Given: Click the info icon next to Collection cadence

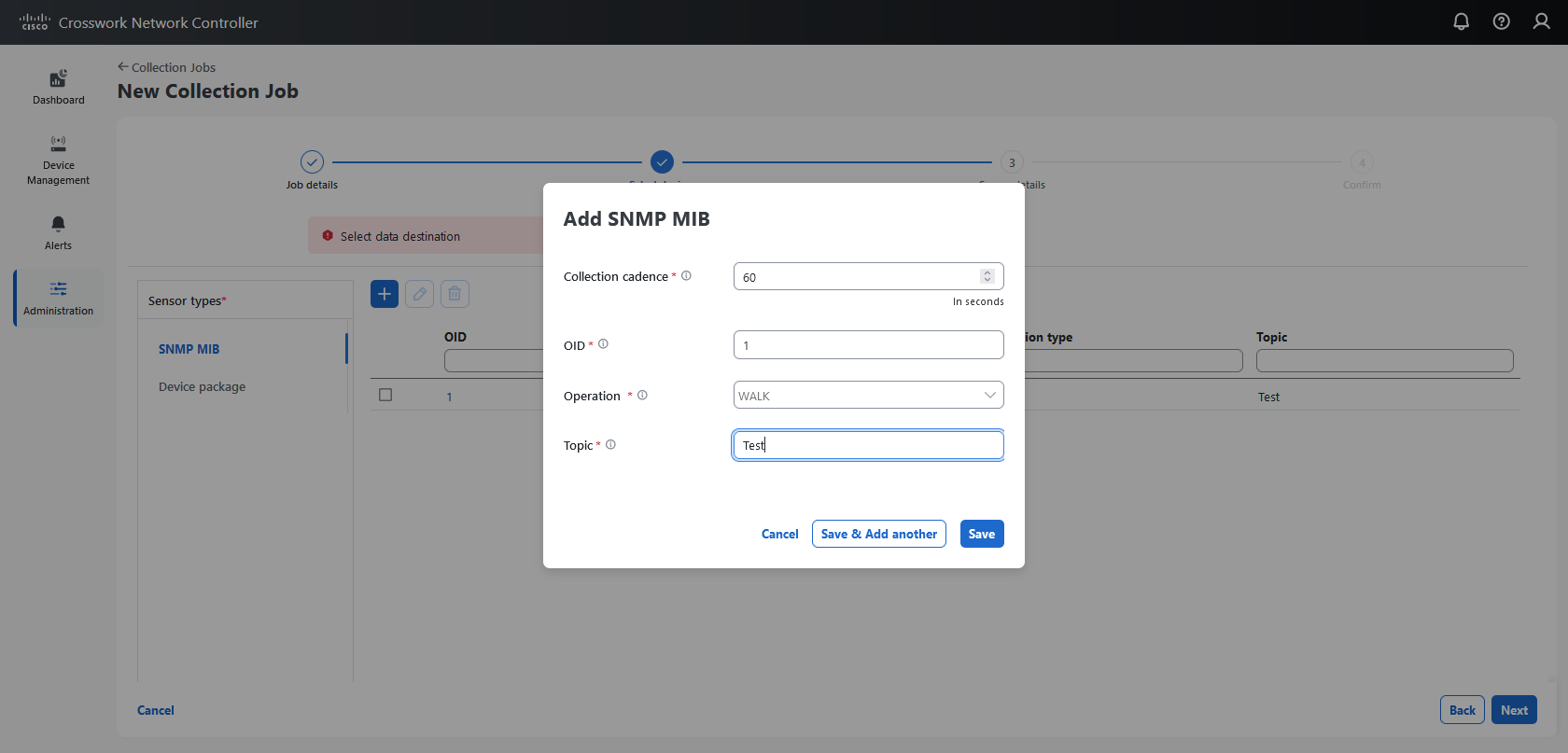Looking at the screenshot, I should pyautogui.click(x=686, y=275).
